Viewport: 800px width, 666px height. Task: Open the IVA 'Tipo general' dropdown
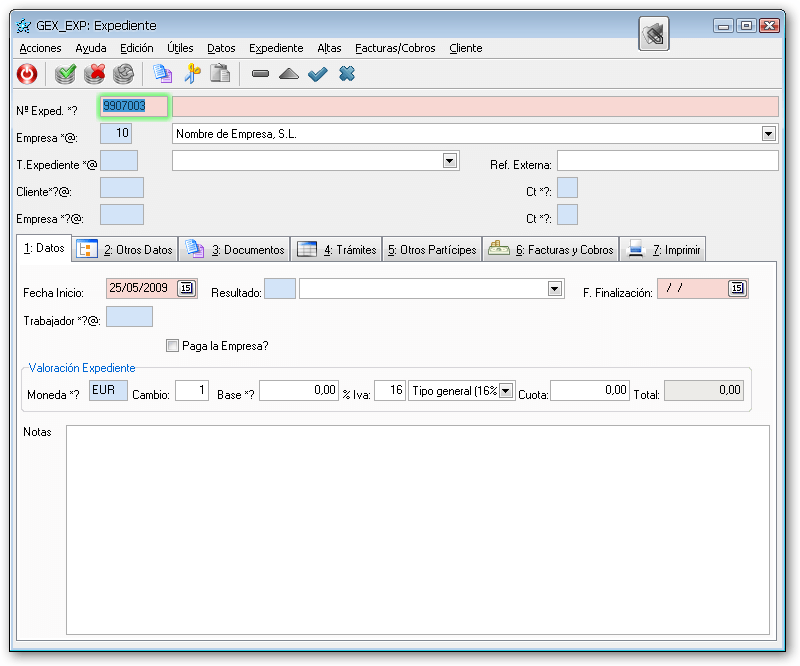click(x=506, y=391)
